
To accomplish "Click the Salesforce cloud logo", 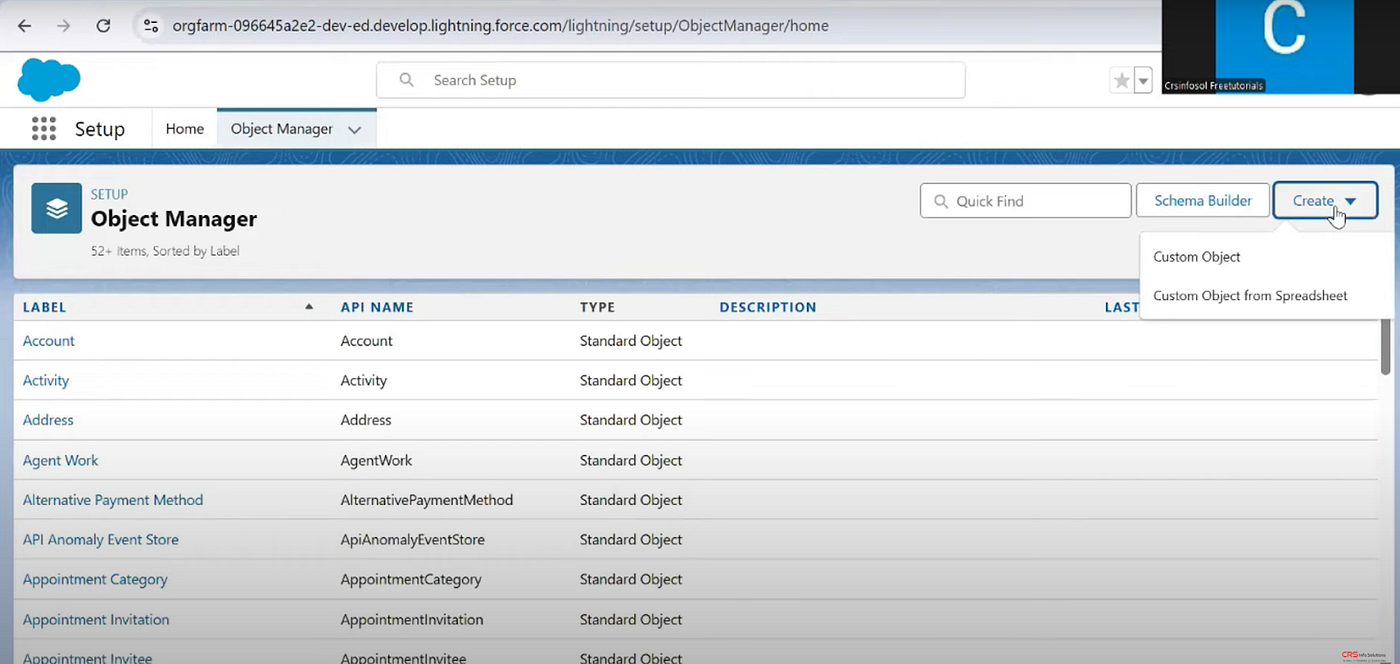I will (49, 80).
